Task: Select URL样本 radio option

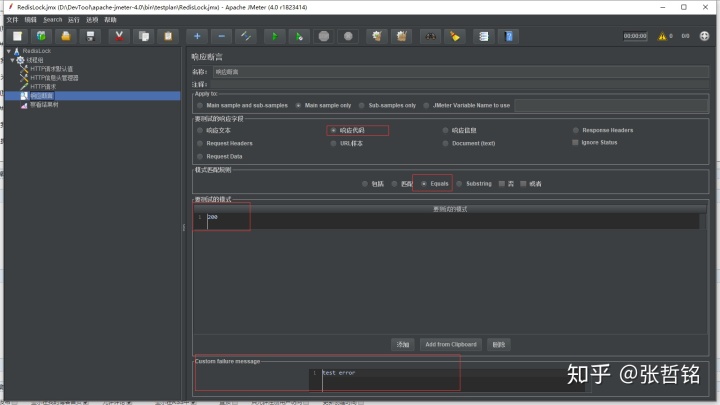Action: [x=347, y=143]
